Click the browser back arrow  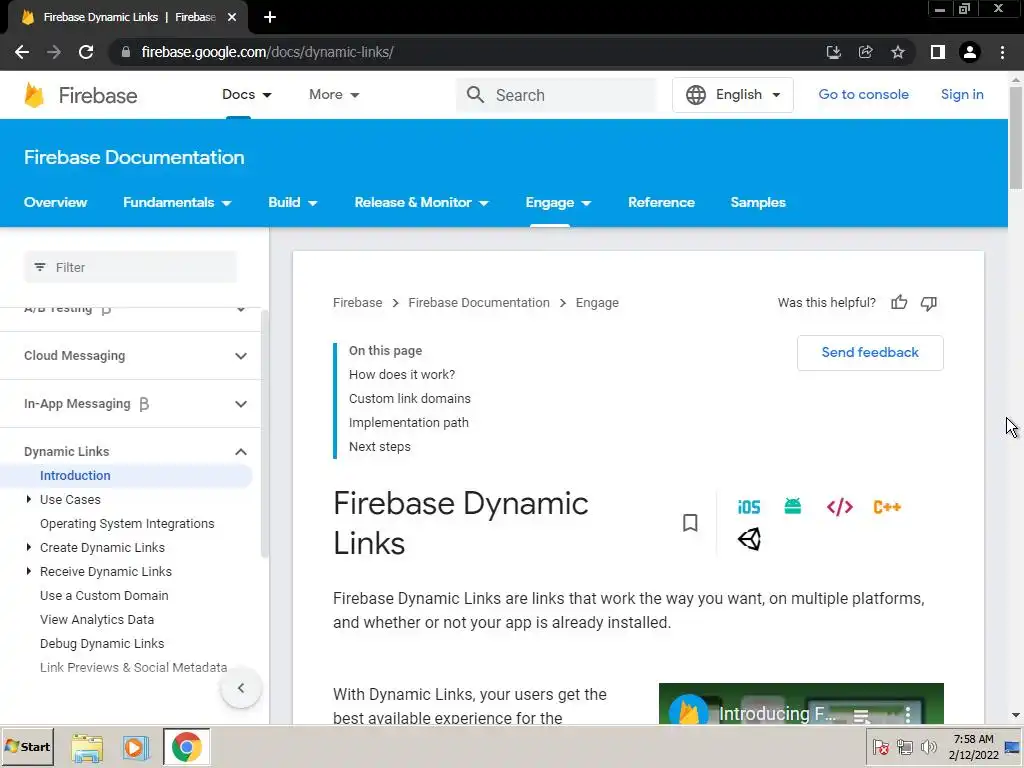point(22,52)
